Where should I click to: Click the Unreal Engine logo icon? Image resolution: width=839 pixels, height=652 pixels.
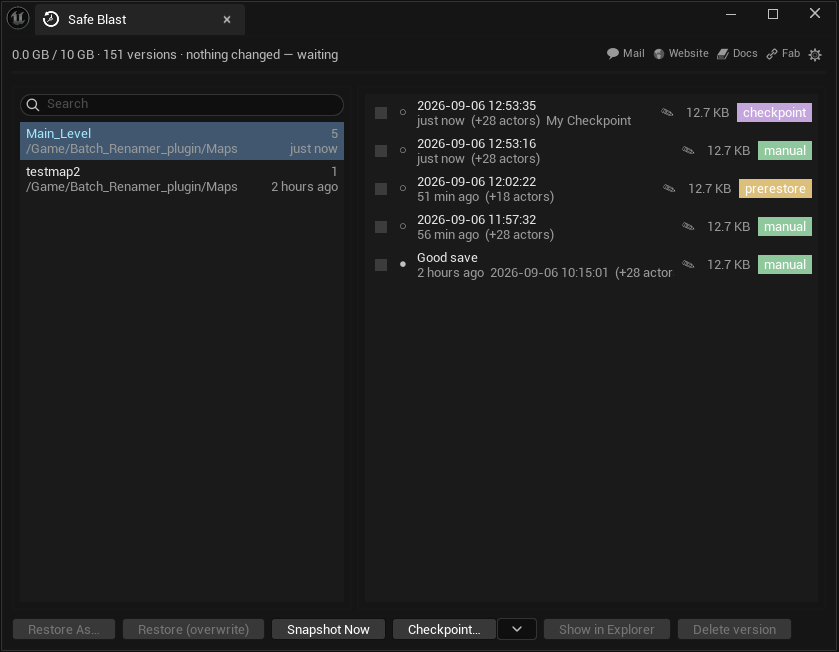pyautogui.click(x=18, y=18)
